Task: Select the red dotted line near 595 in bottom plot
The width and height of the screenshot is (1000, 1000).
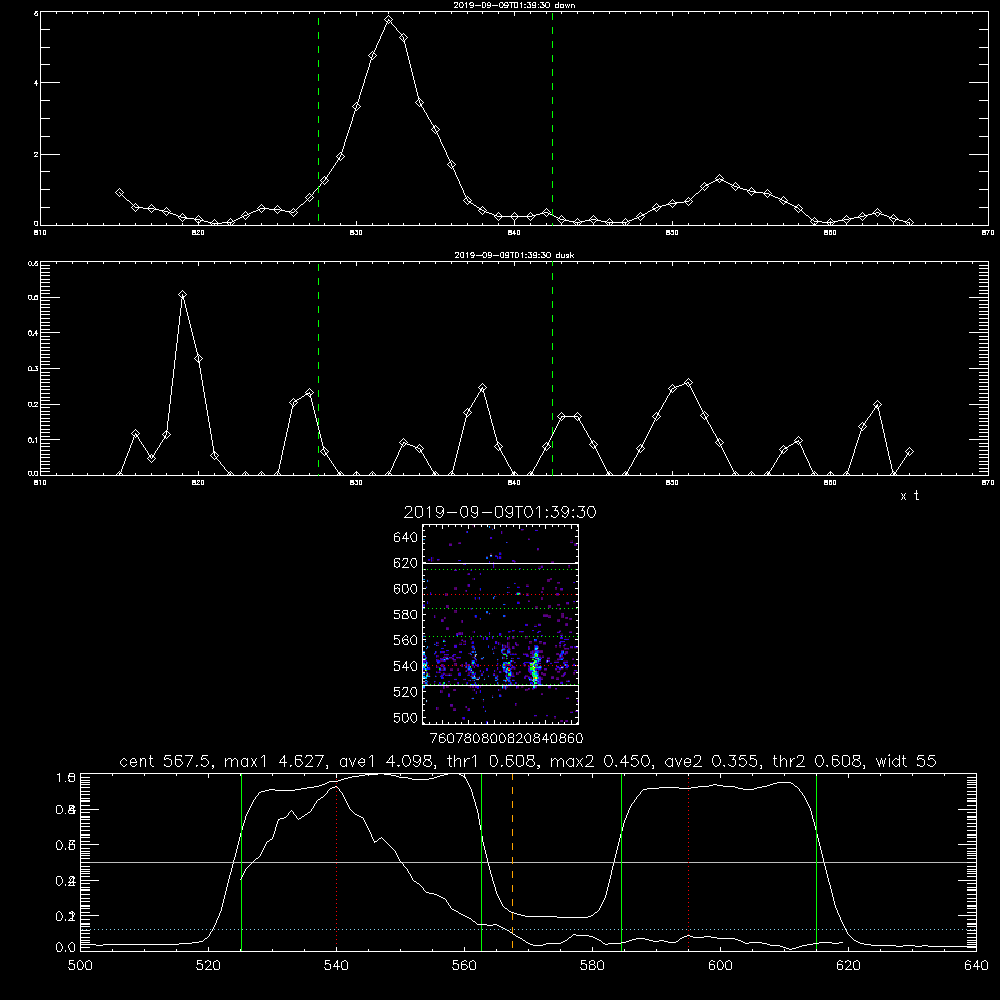Action: tap(688, 861)
